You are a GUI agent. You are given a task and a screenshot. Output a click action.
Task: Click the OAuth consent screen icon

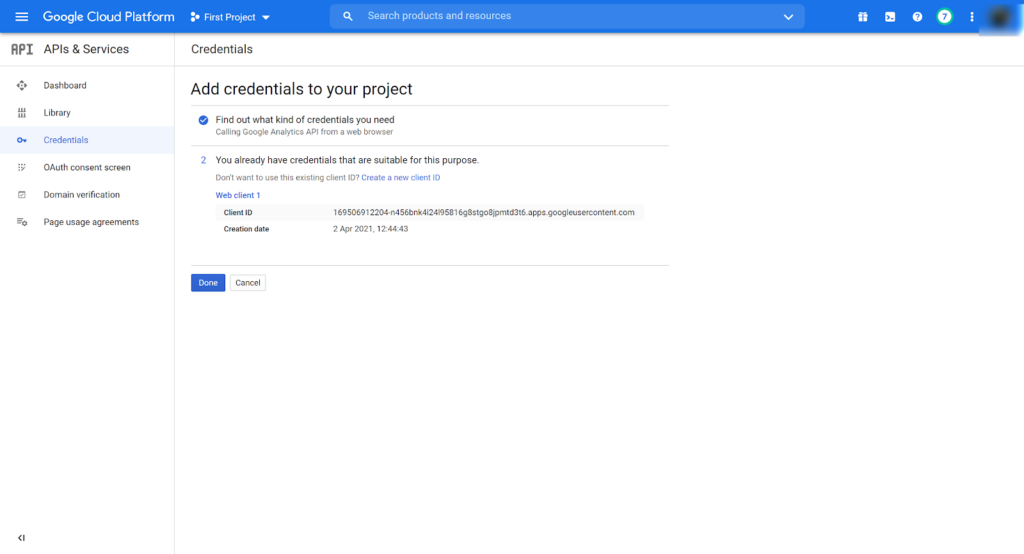tap(22, 168)
